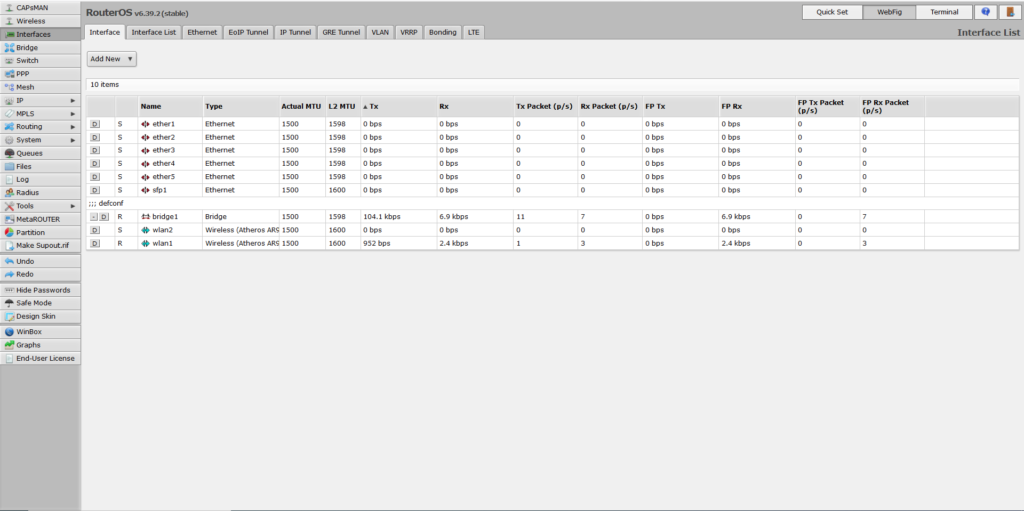Disable wlan2 with its D button
Viewport: 1024px width, 511px height.
[95, 230]
